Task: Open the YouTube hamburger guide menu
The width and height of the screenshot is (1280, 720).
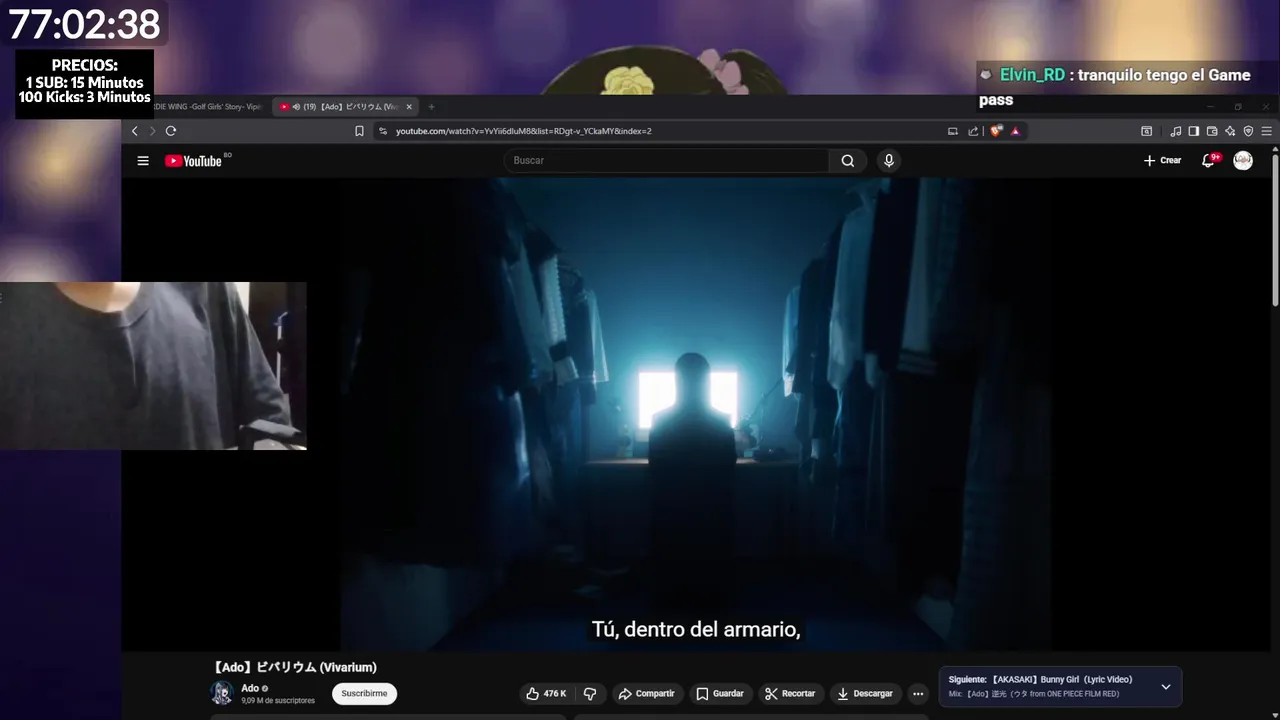Action: tap(143, 161)
